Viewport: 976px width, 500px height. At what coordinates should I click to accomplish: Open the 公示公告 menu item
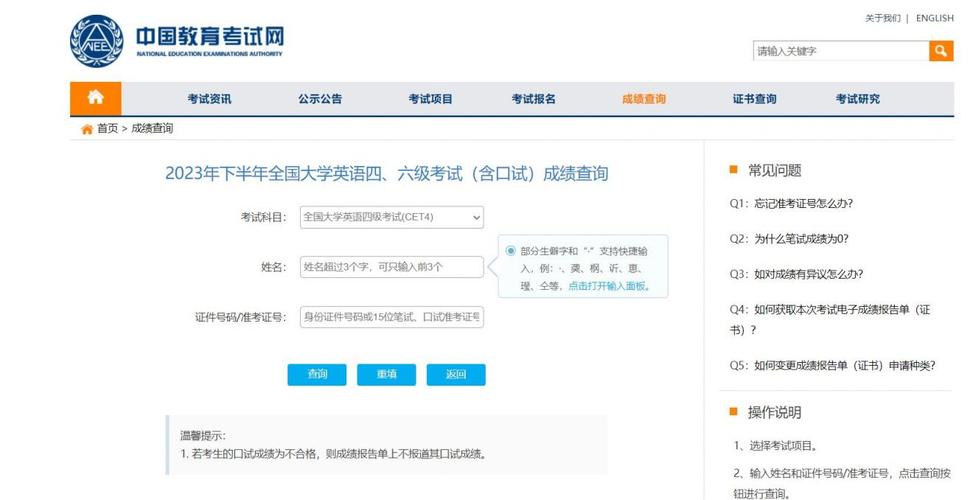click(x=320, y=99)
